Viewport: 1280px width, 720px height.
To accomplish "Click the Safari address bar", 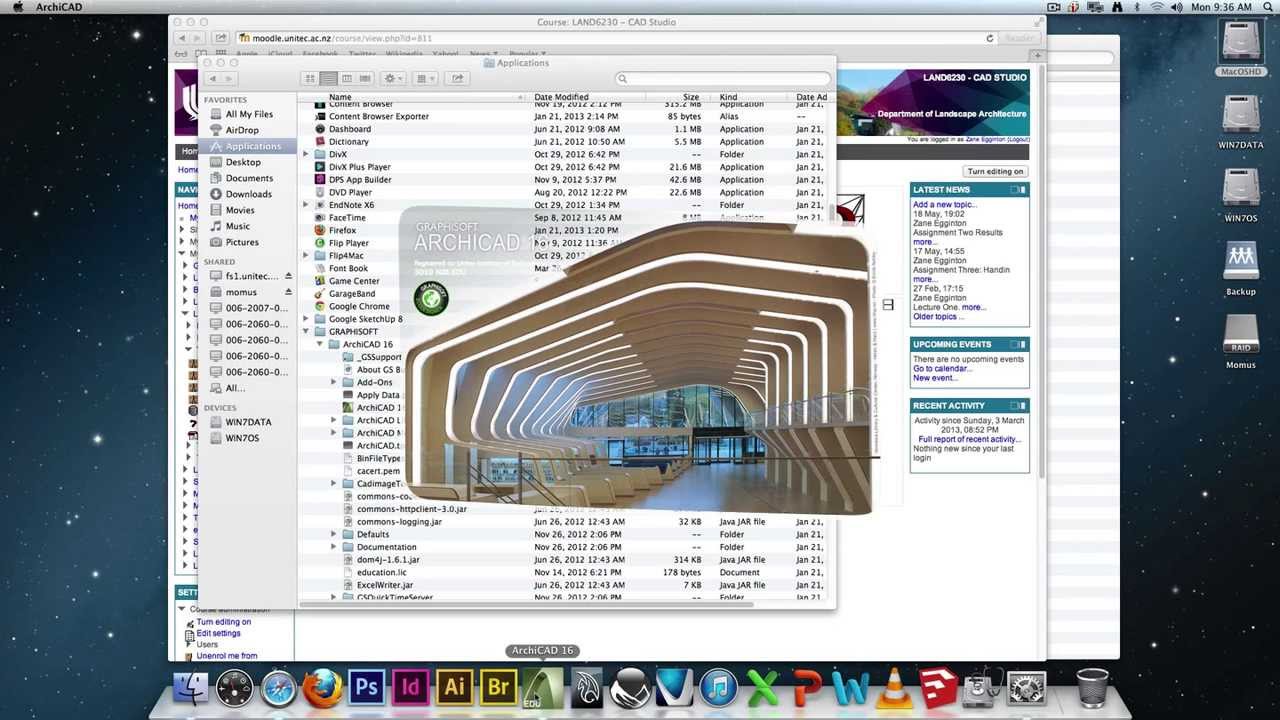I will coord(615,38).
